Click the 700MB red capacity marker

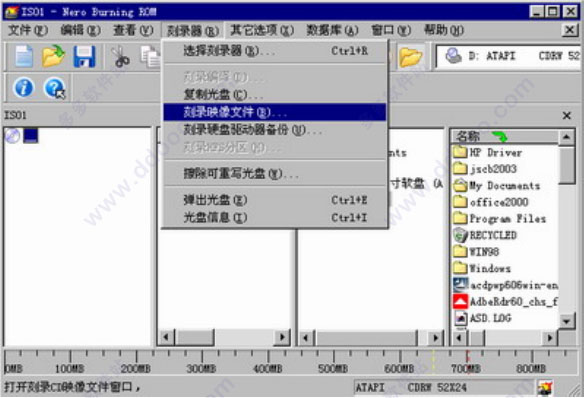click(468, 360)
